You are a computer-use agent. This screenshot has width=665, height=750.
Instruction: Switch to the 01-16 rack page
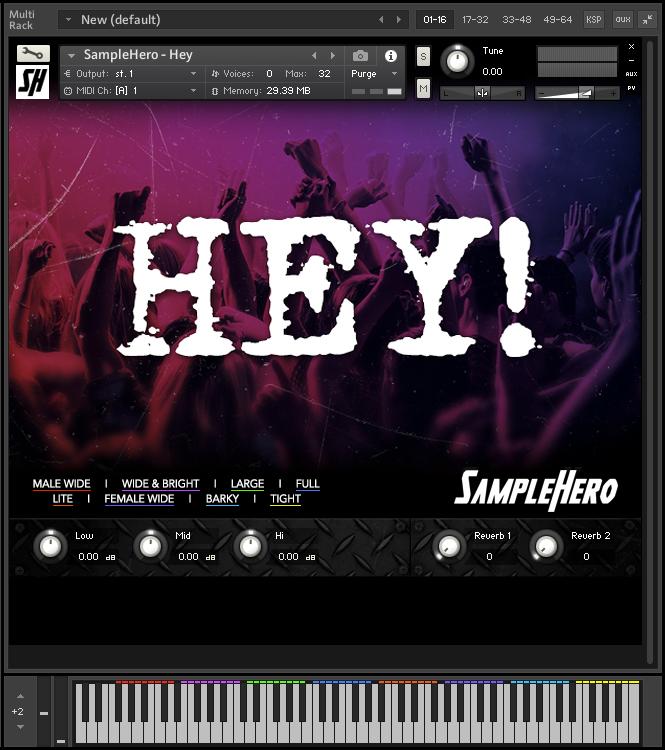[435, 20]
